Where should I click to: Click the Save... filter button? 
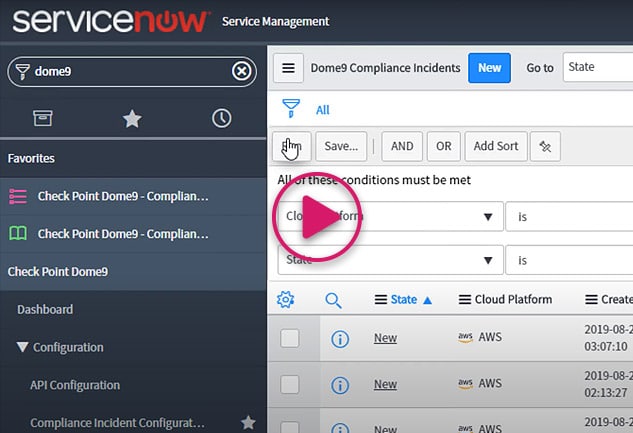341,146
